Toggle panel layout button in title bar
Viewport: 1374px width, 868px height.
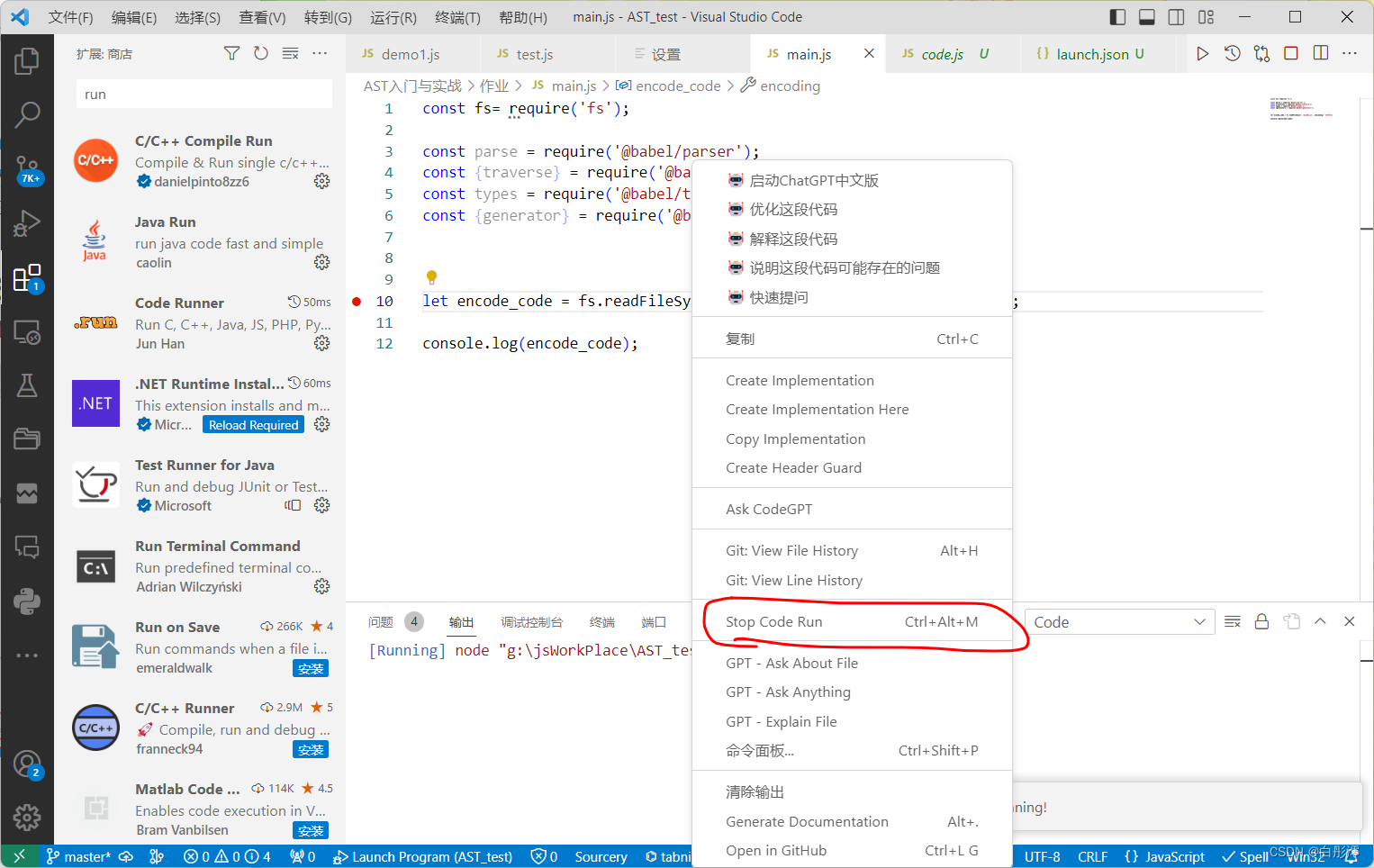pos(1147,17)
